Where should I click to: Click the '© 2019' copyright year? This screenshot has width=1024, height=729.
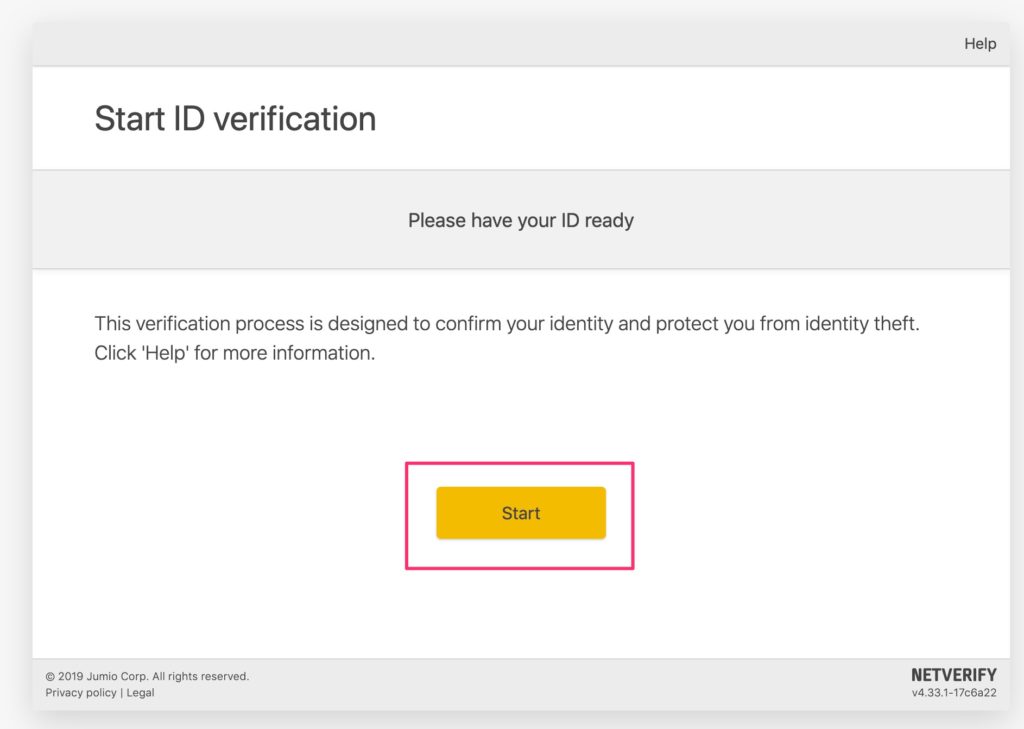[64, 676]
